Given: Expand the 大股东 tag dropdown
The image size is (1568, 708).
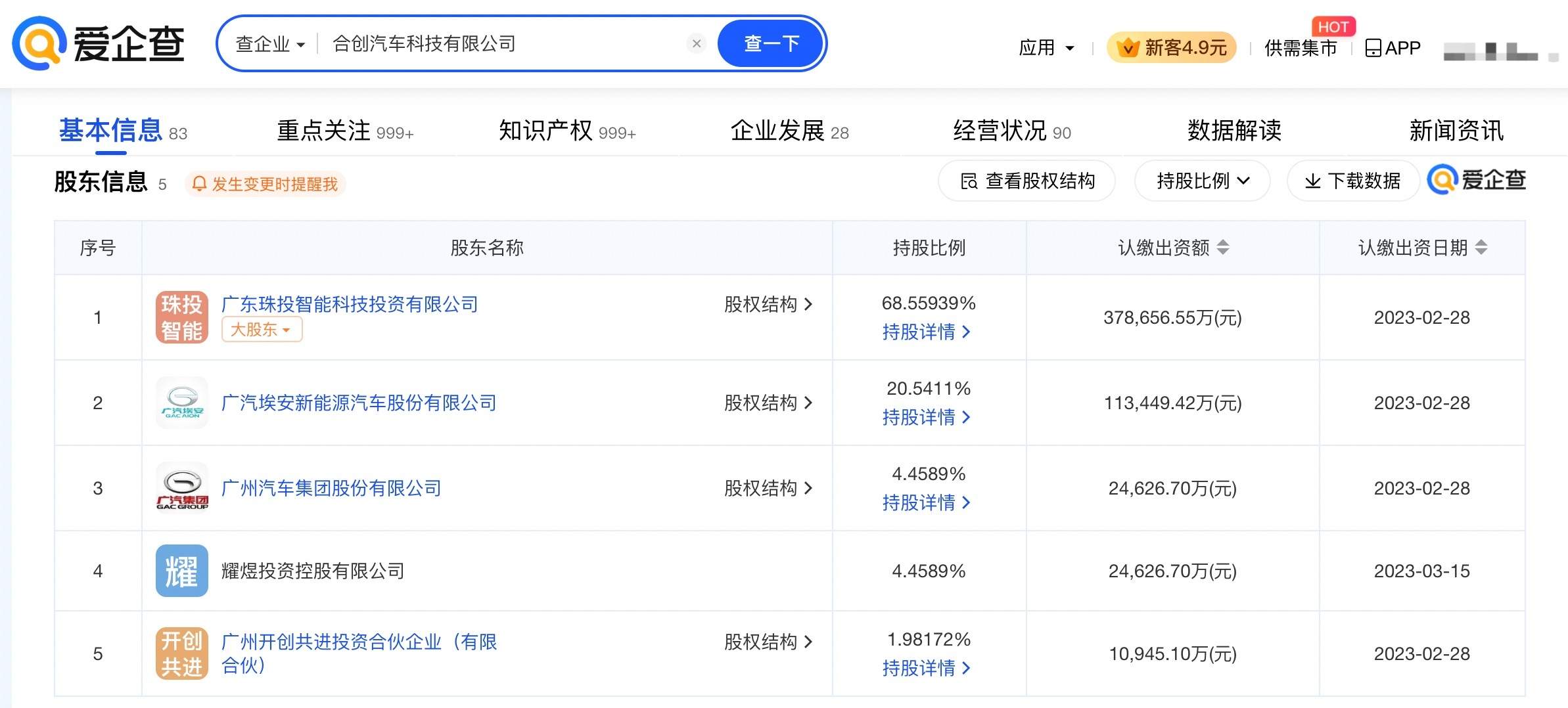Looking at the screenshot, I should [x=262, y=329].
